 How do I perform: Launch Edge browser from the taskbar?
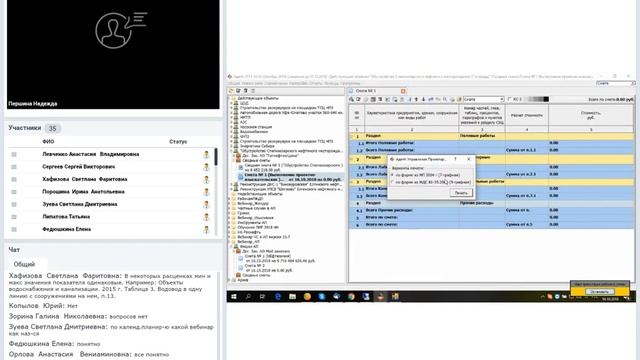[278, 297]
